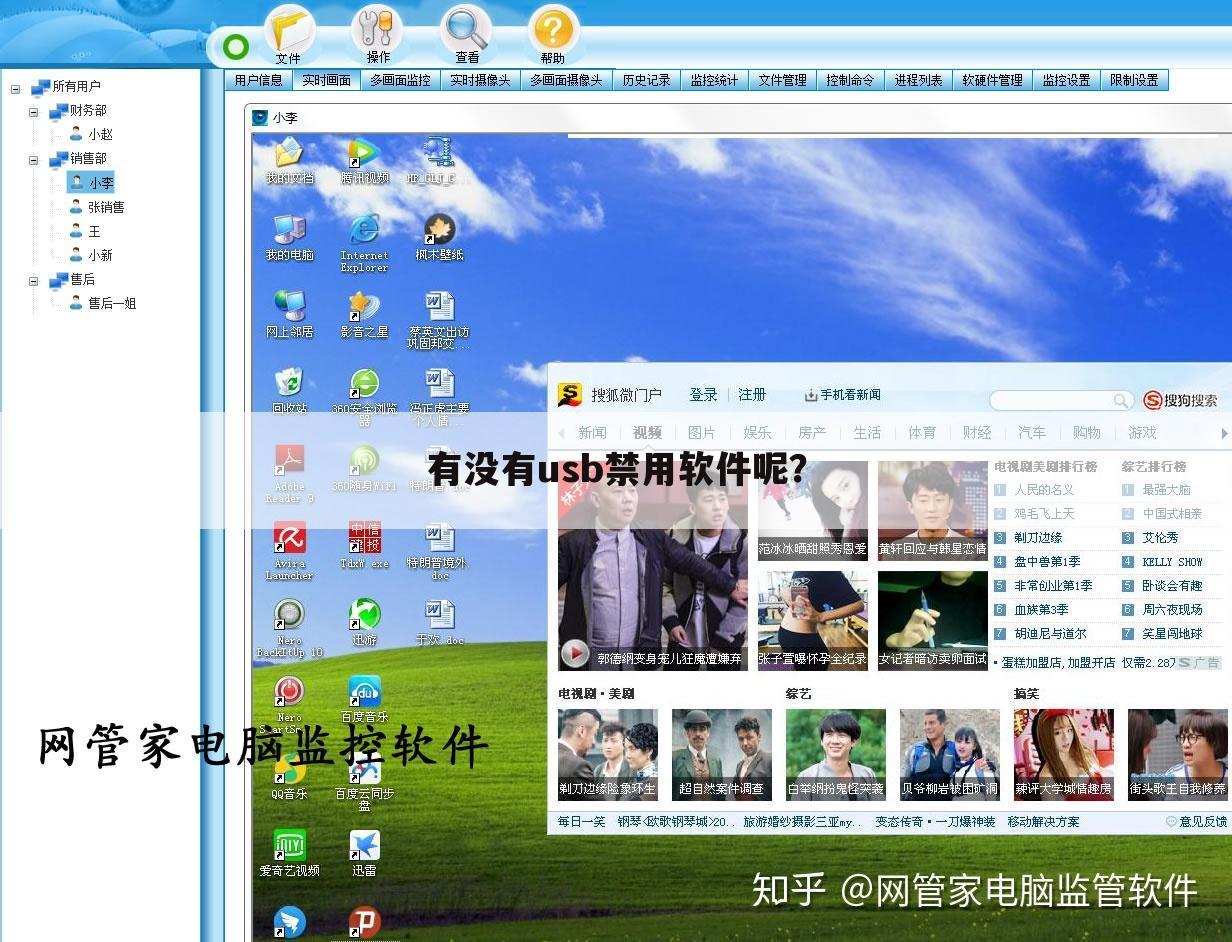Viewport: 1232px width, 942px height.
Task: Open 360安全浏览器 desktop icon
Action: [x=364, y=397]
